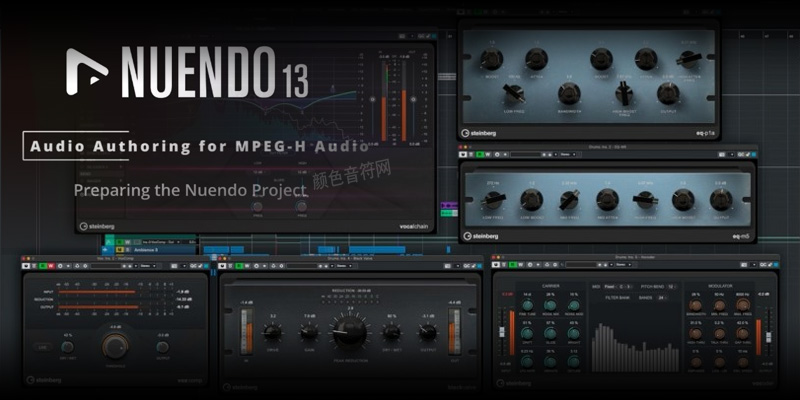800x400 pixels.
Task: Toggle bypass icon in Vocoder window toolbar
Action: pos(495,265)
